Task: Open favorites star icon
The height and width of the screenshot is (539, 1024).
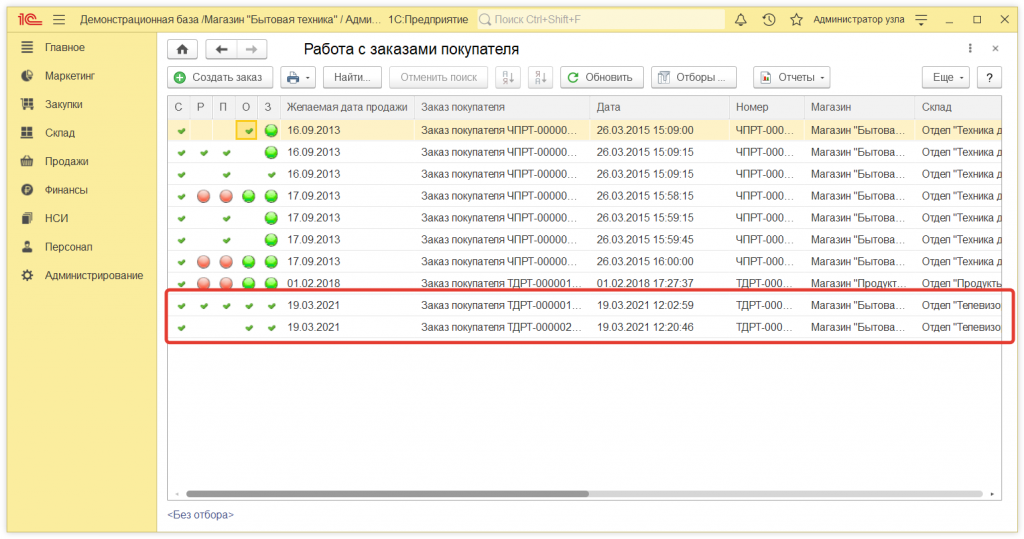Action: click(796, 20)
